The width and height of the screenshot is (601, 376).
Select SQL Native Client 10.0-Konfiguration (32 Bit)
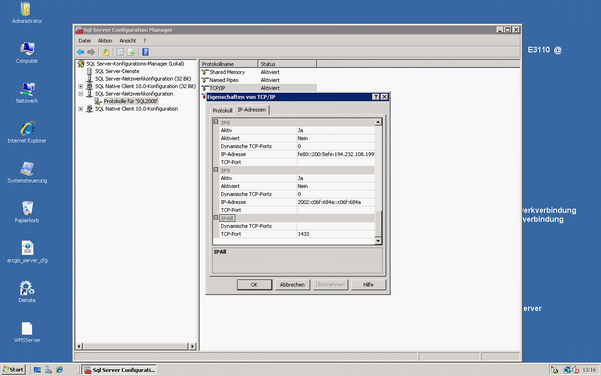[x=145, y=86]
